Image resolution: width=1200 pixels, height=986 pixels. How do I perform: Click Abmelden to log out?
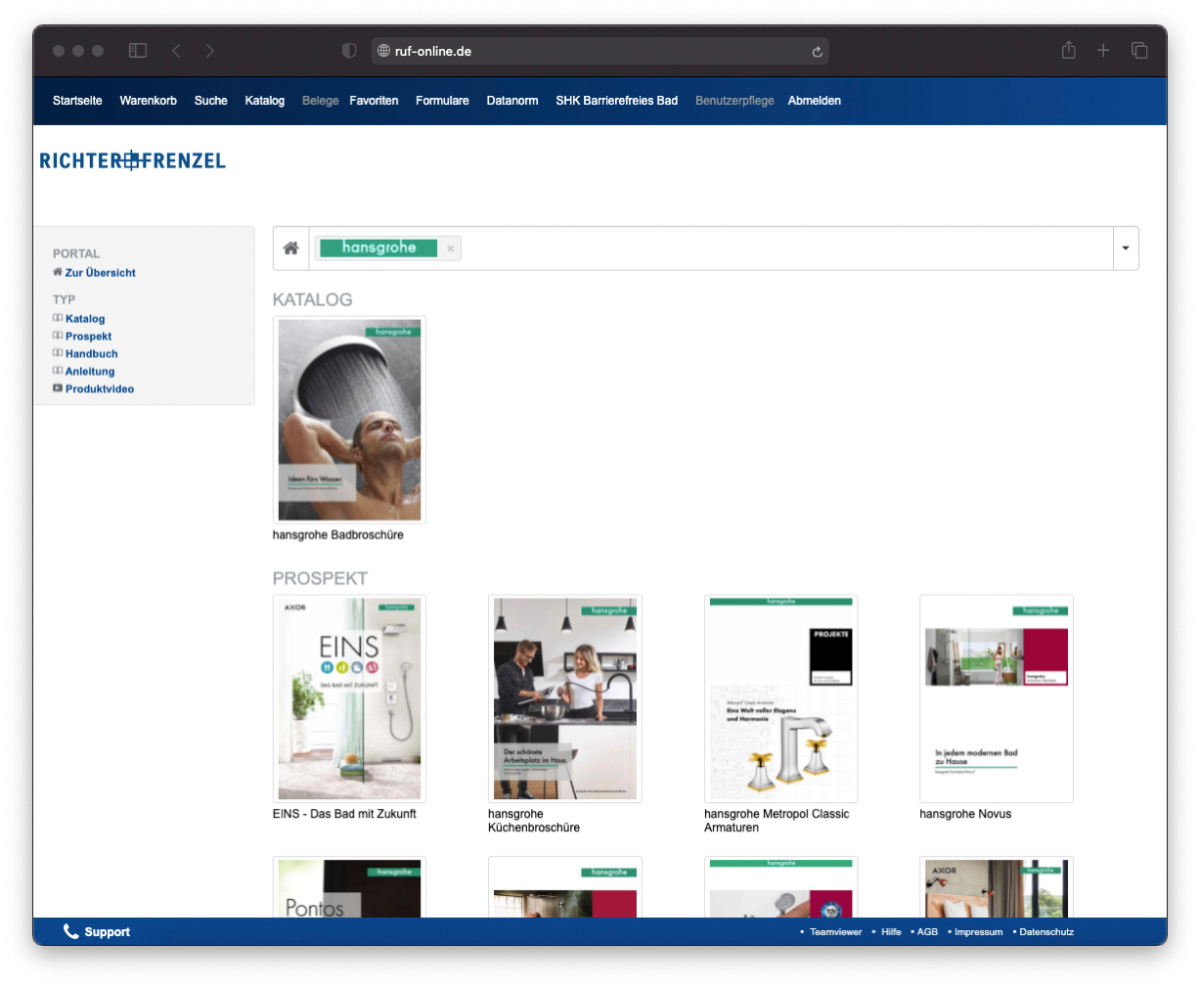coord(814,101)
